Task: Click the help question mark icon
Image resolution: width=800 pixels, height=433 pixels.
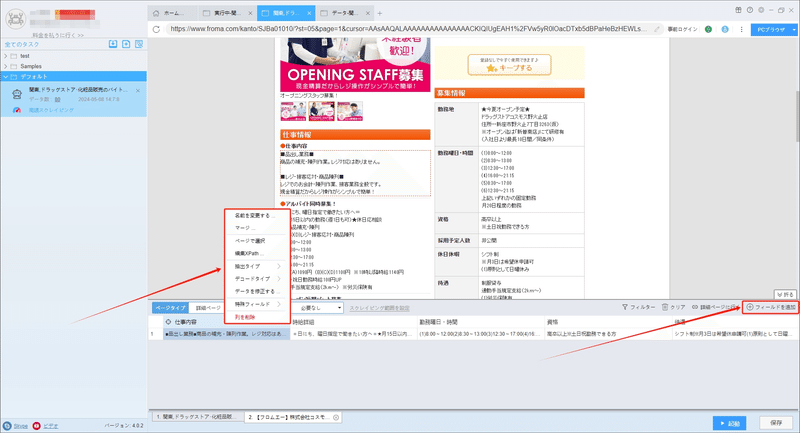Action: [749, 10]
